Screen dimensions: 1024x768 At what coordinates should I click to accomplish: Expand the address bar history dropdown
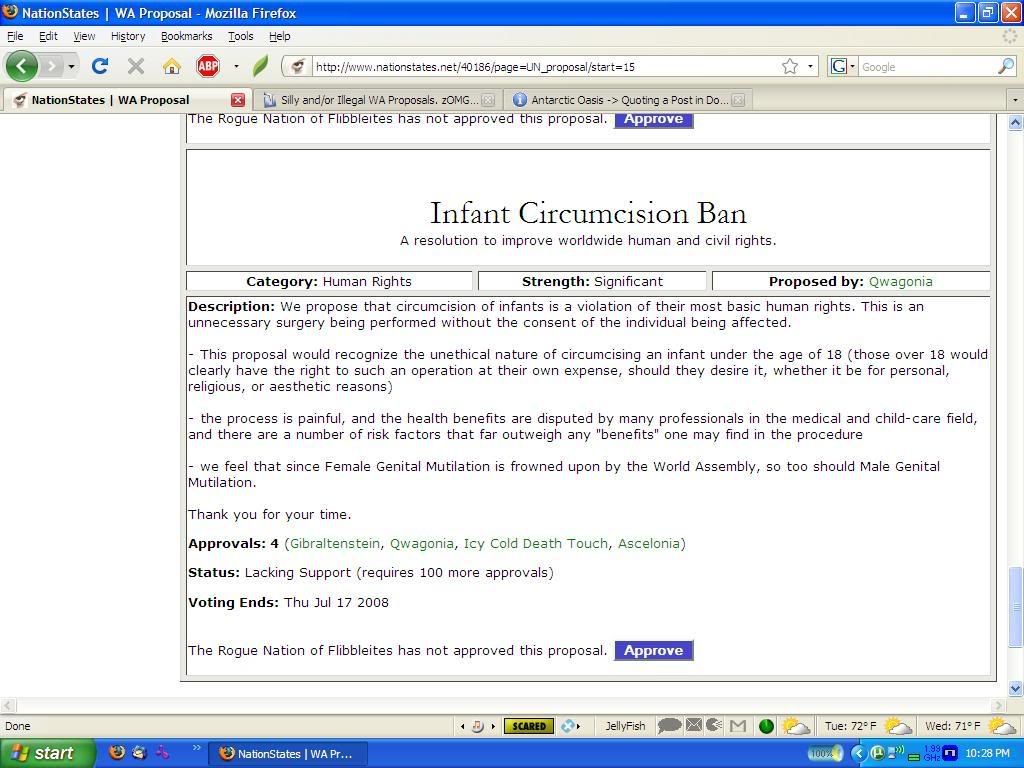point(810,67)
